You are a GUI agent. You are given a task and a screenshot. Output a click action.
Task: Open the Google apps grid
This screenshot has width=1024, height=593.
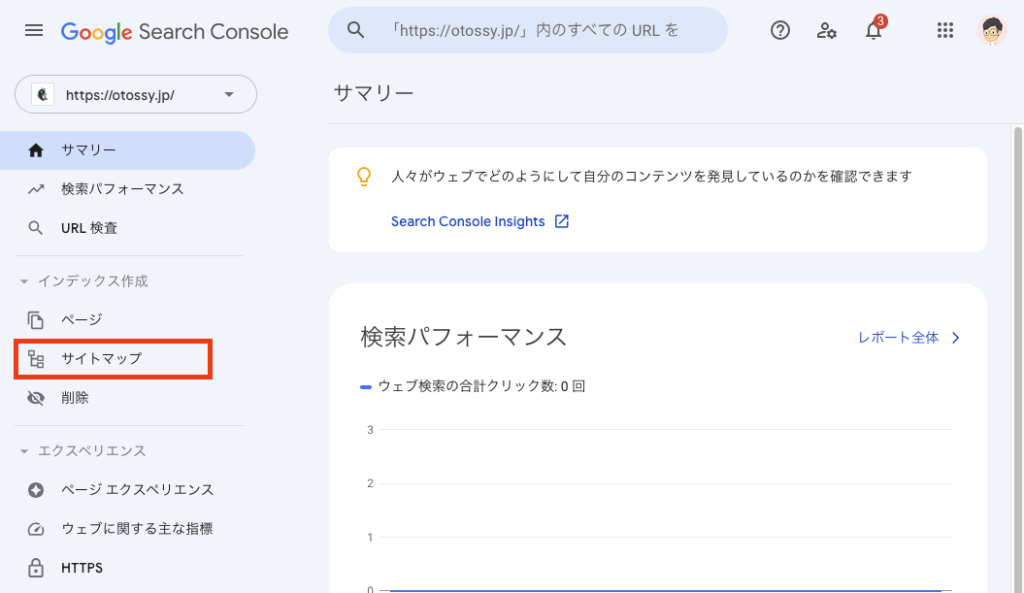[945, 31]
